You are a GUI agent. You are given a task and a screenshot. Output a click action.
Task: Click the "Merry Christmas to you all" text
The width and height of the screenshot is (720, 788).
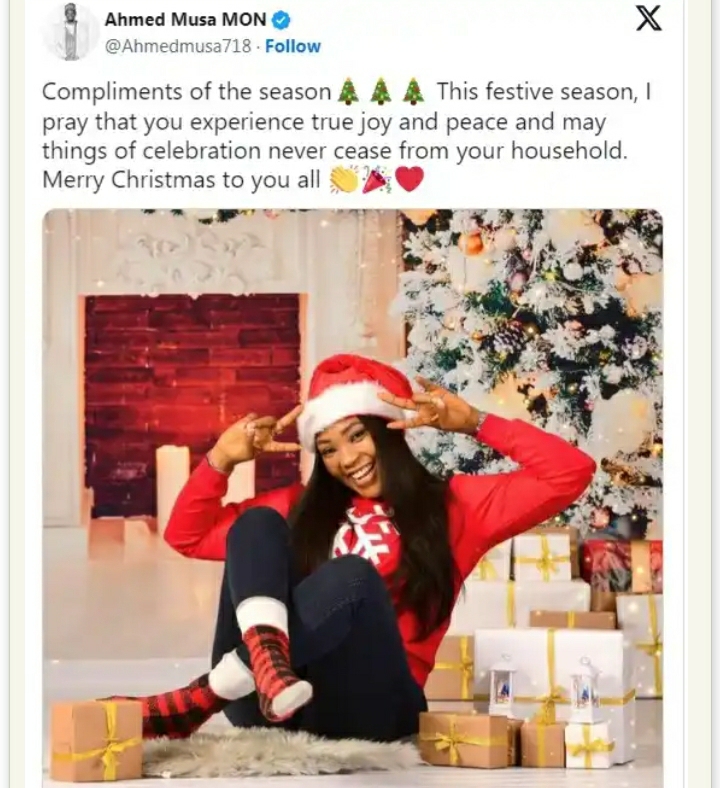[x=181, y=180]
